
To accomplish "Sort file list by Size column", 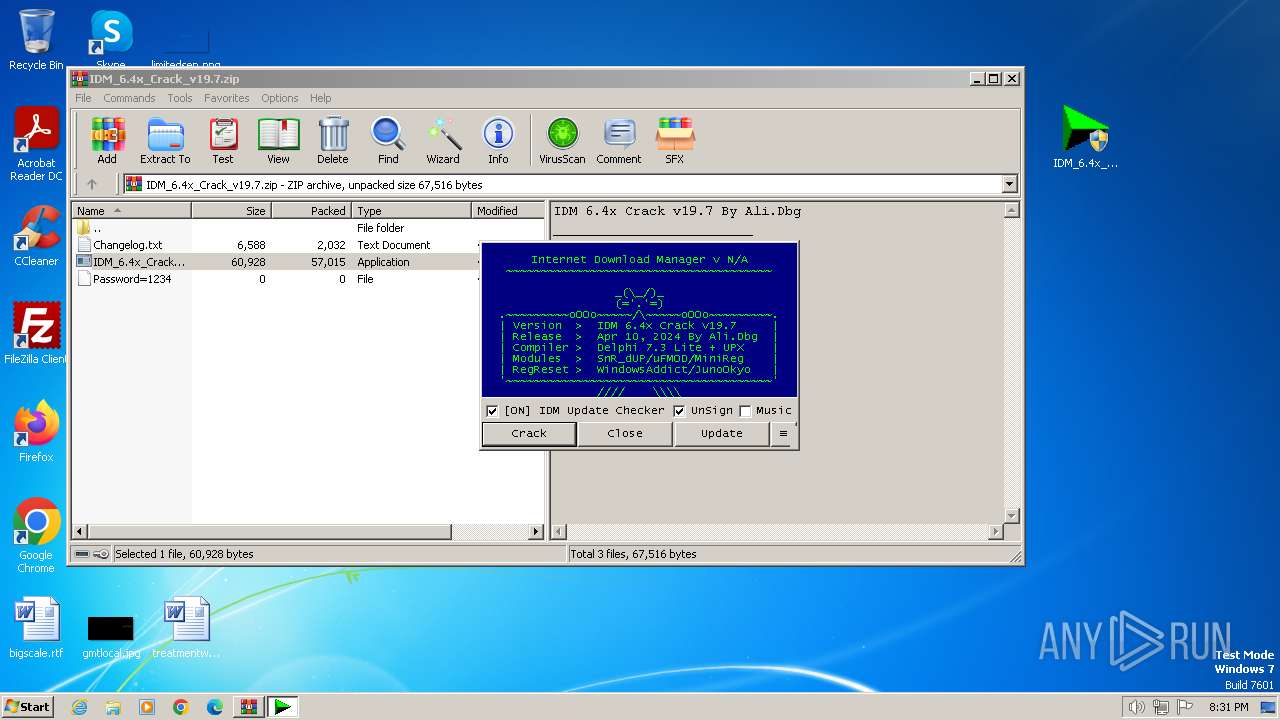I will 231,211.
